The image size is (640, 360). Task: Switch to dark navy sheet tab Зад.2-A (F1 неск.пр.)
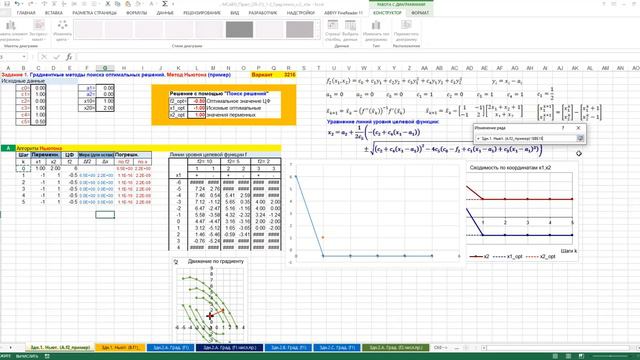coord(229,347)
